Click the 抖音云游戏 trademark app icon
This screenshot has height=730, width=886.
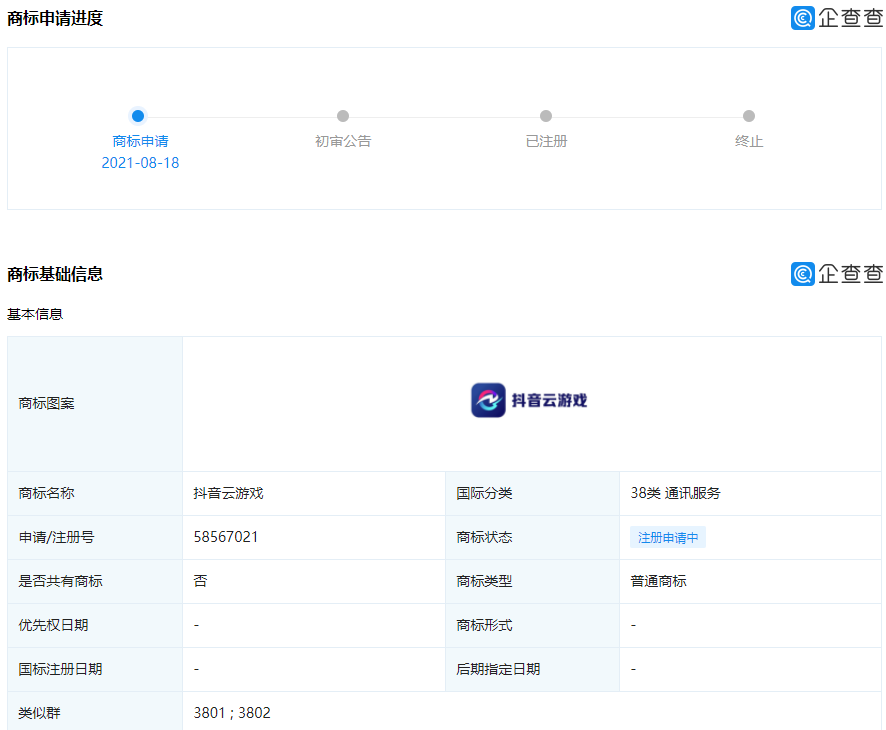pos(488,400)
